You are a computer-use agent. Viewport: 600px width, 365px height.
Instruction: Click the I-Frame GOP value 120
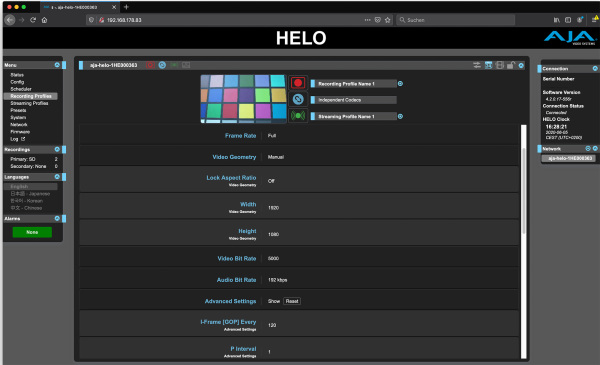(272, 325)
